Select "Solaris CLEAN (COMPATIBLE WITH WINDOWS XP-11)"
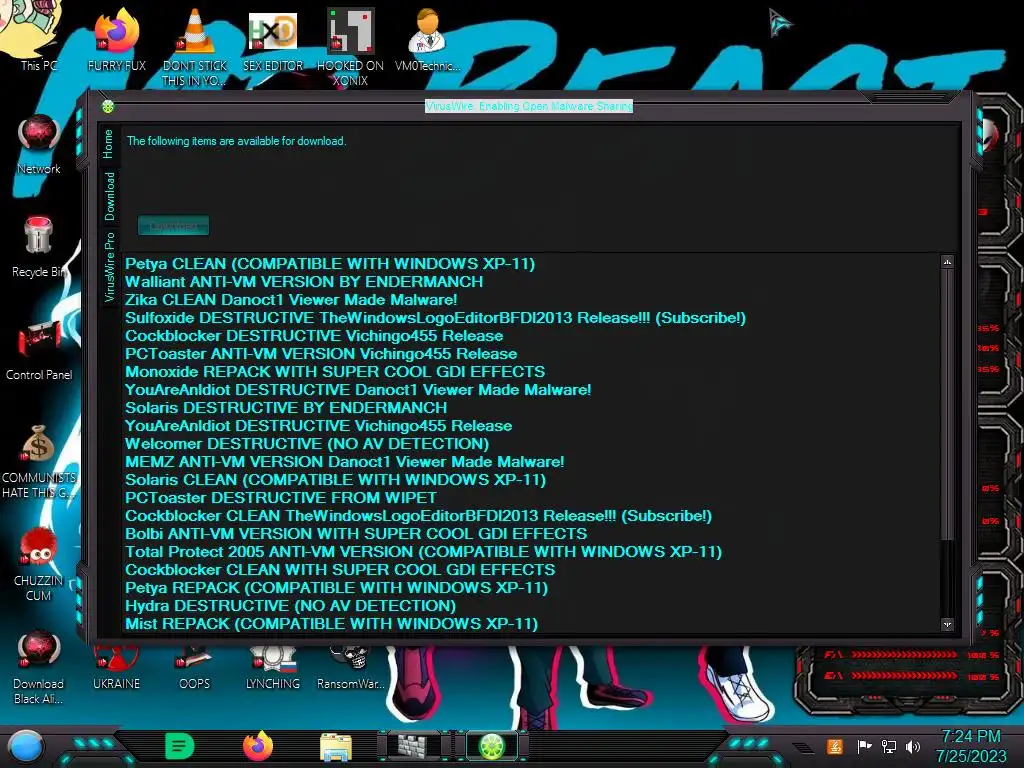1024x768 pixels. click(x=336, y=480)
